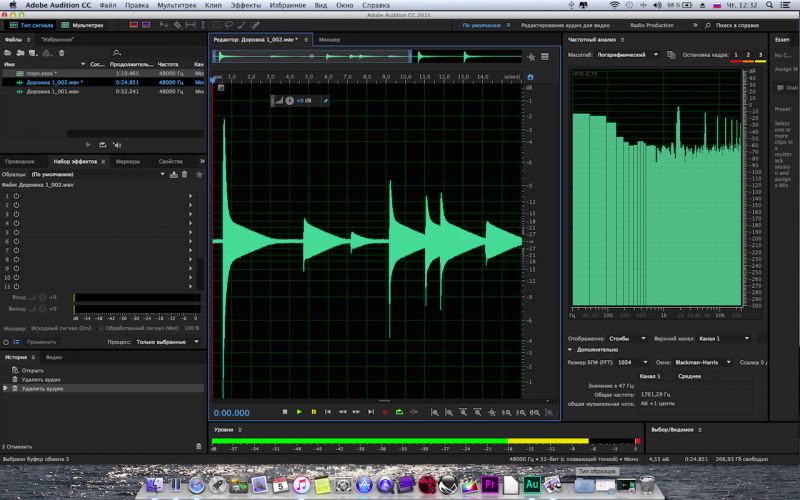This screenshot has width=800, height=500.
Task: Click scan hold button 1 in Частотный анализ
Action: [736, 55]
